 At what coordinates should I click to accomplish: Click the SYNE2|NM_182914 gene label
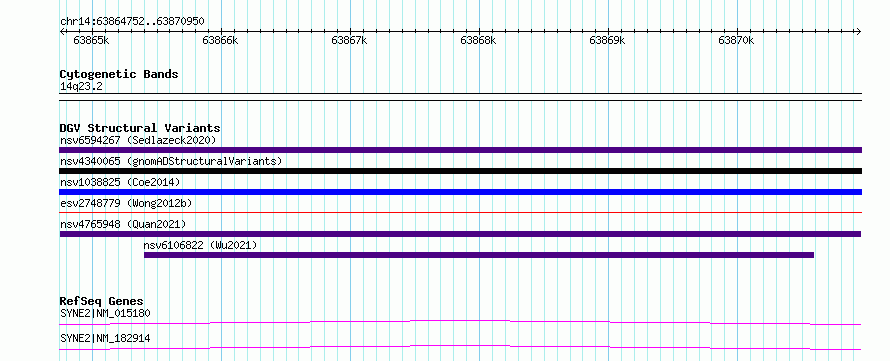tap(105, 338)
